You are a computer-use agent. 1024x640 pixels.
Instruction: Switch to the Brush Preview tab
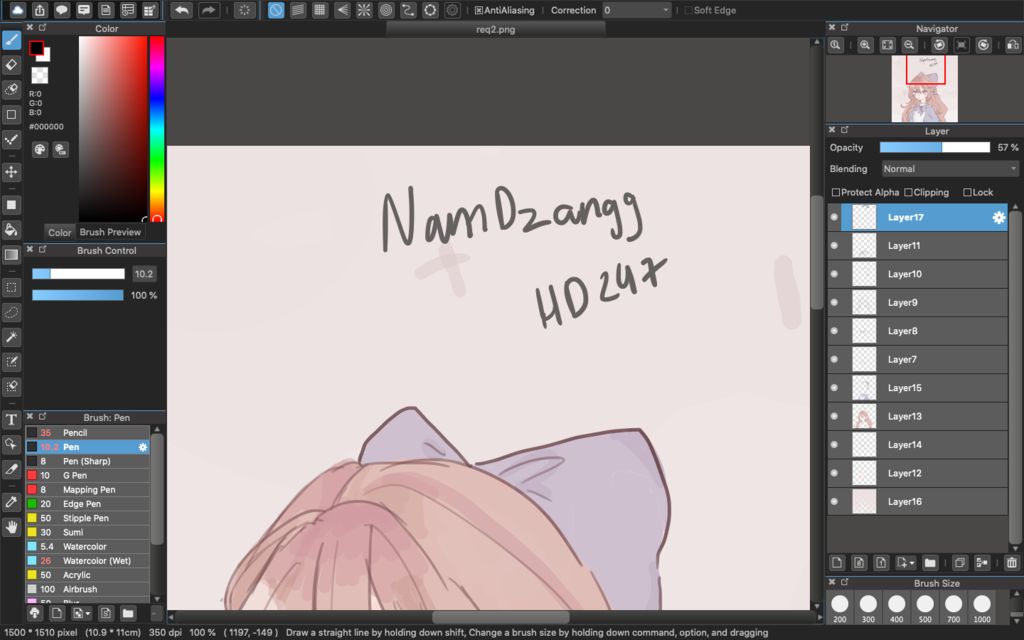point(110,232)
